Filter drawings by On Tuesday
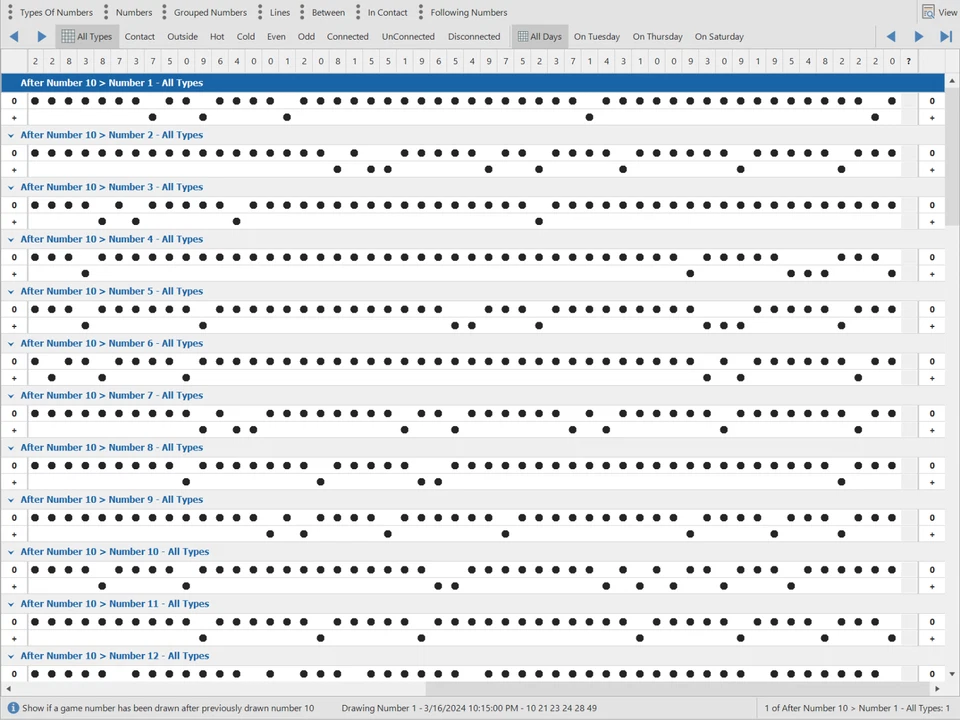The height and width of the screenshot is (720, 960). coord(597,36)
